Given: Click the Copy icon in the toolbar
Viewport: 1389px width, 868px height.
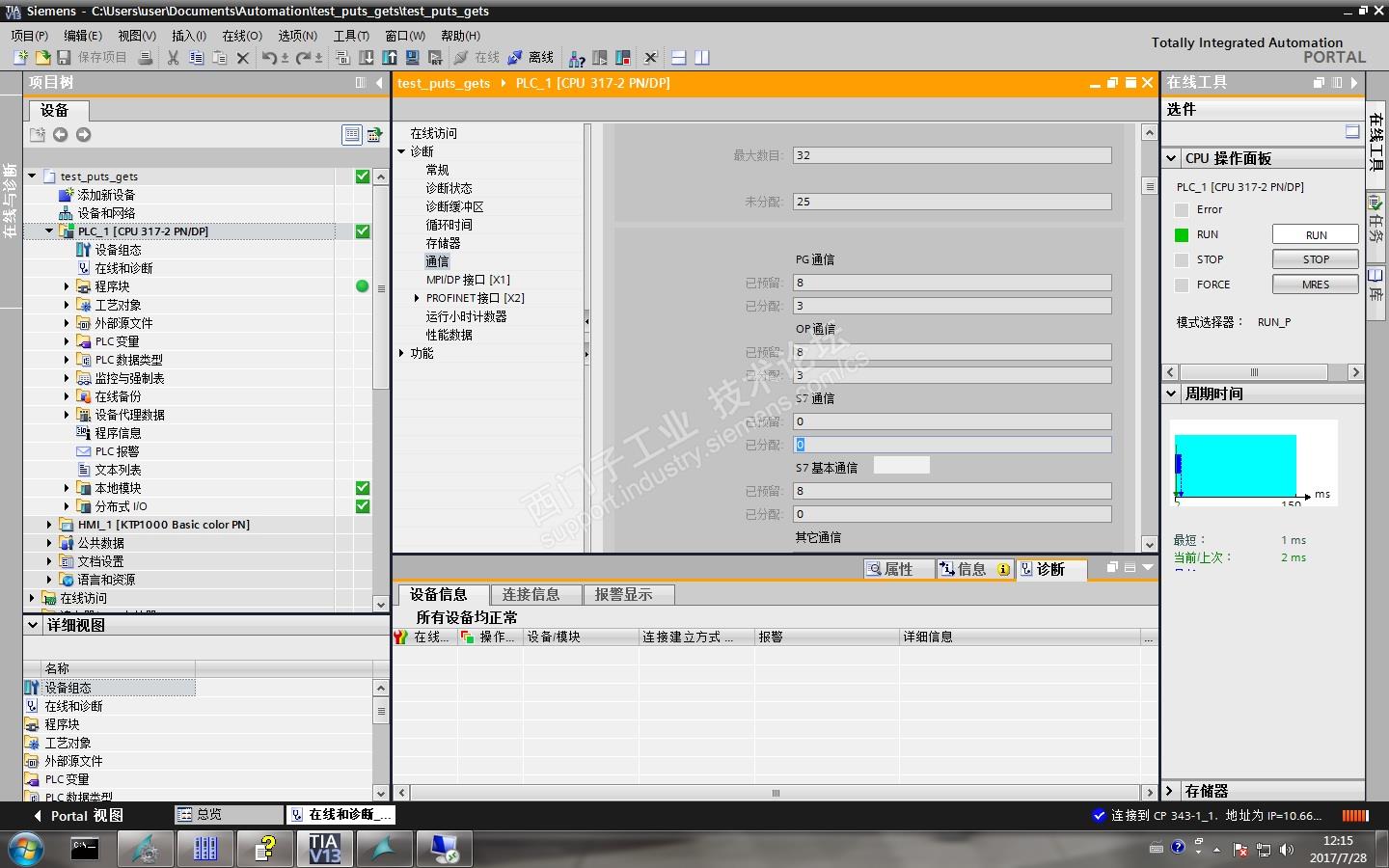Looking at the screenshot, I should point(197,58).
